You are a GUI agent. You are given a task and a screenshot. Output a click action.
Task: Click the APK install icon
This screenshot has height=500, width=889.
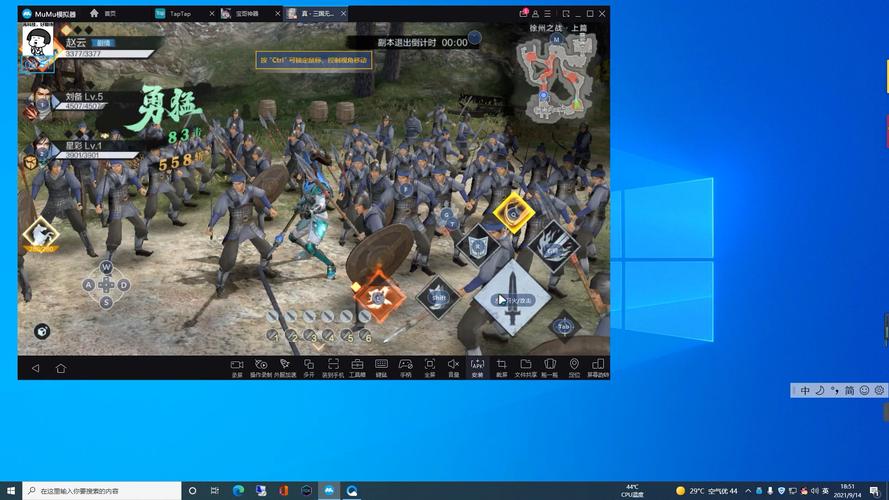477,367
